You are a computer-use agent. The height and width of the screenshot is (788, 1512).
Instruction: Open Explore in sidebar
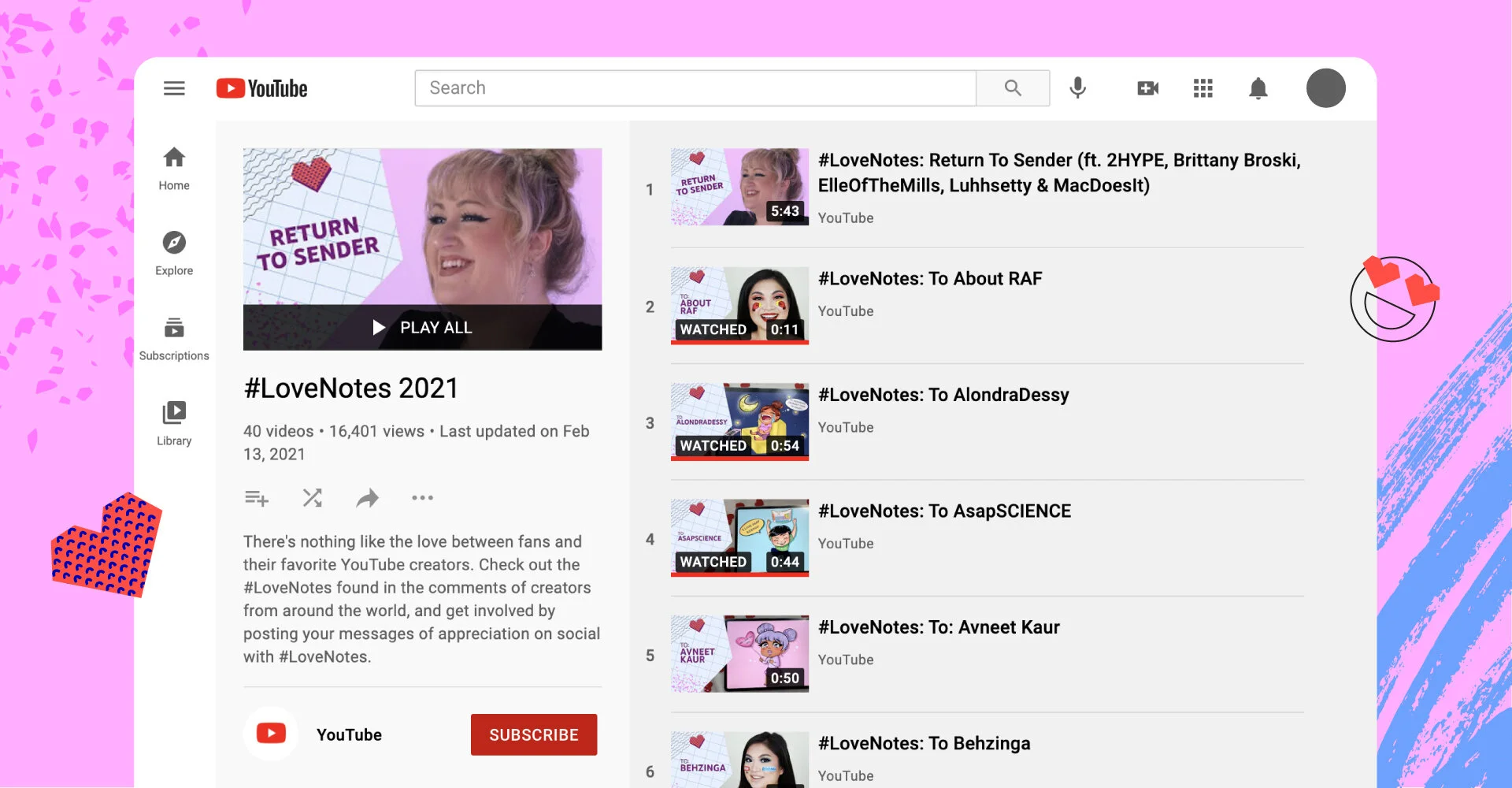pyautogui.click(x=174, y=254)
